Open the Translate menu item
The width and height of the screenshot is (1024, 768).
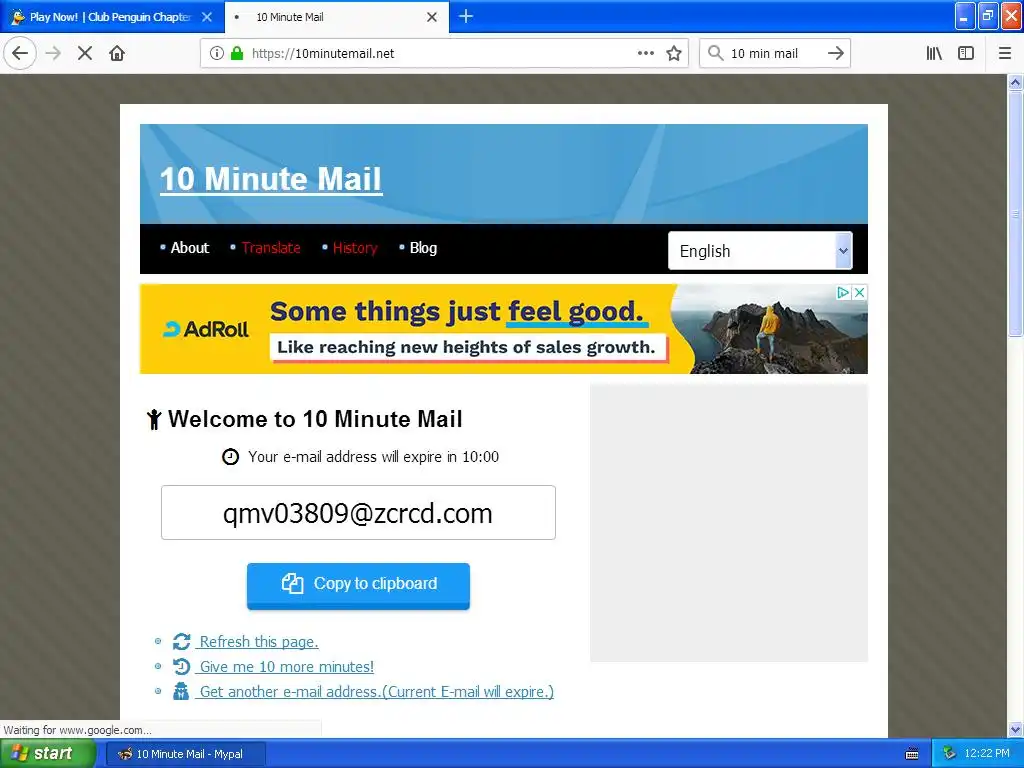pyautogui.click(x=271, y=248)
